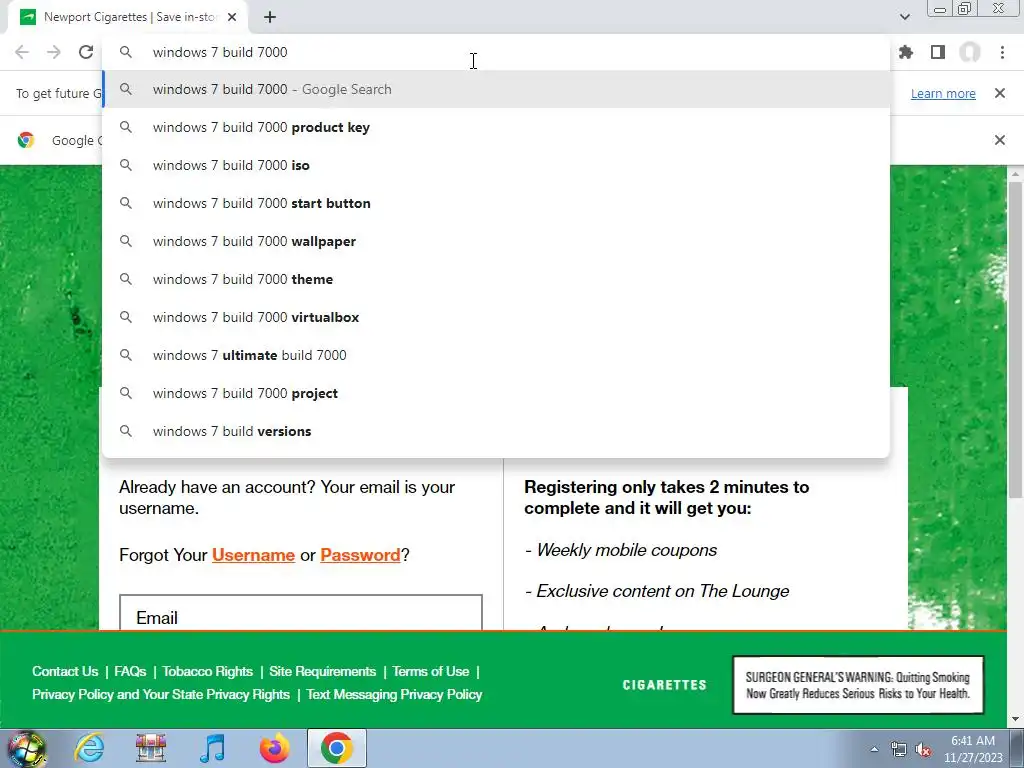Choose 'windows 7 build 7000 - Google Search' suggestion

coord(496,89)
